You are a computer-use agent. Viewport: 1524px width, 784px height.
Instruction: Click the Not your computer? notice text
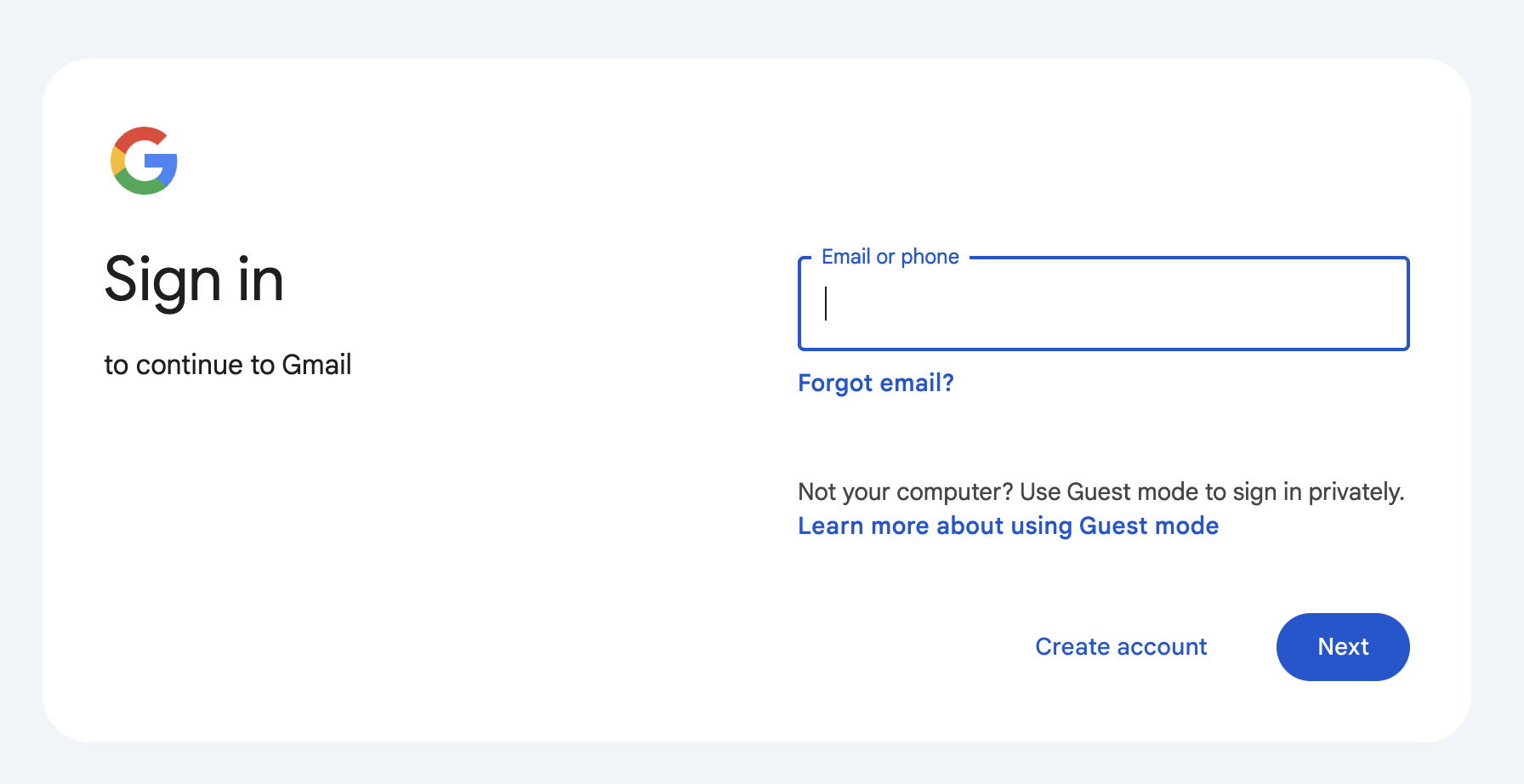1101,492
